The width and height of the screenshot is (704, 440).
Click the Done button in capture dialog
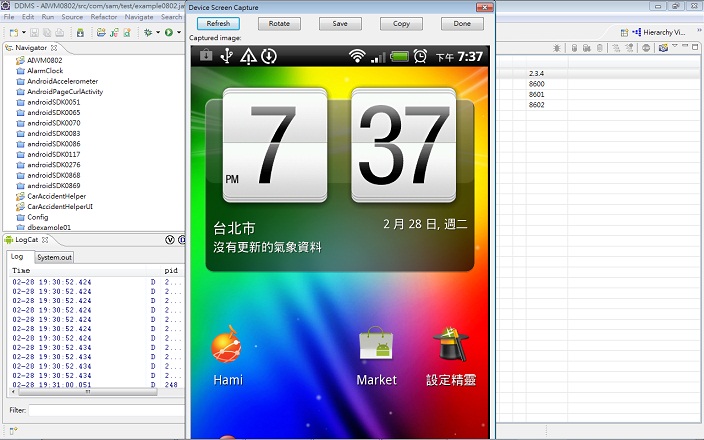click(x=462, y=23)
